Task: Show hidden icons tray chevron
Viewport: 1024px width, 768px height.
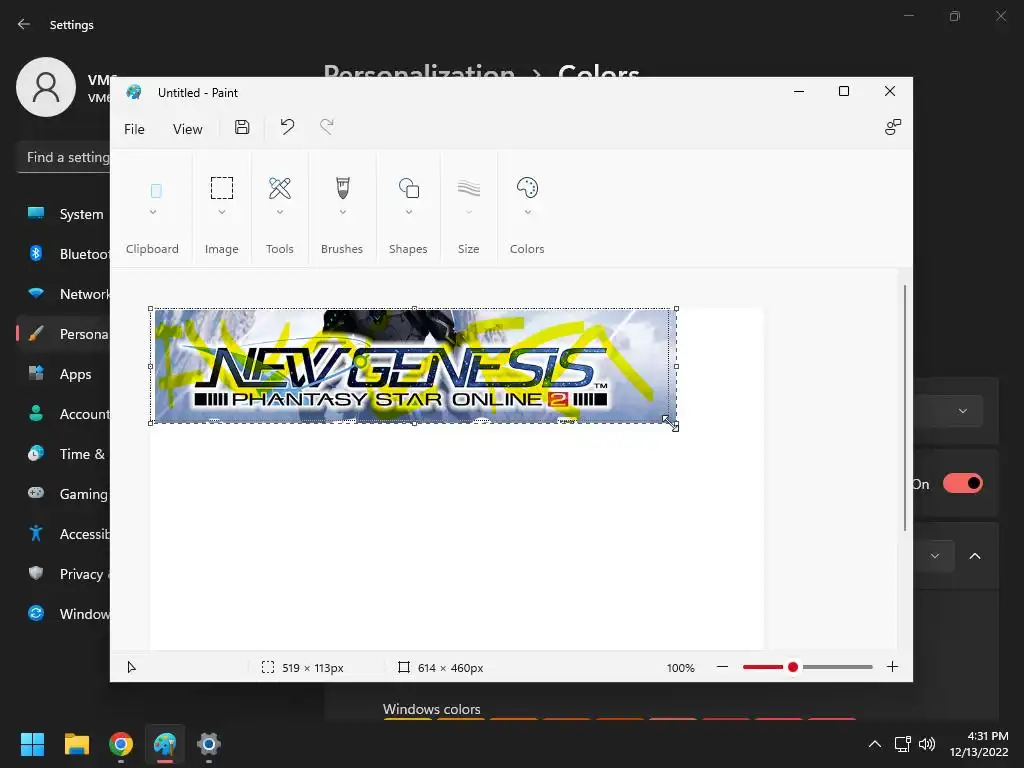Action: [x=875, y=744]
